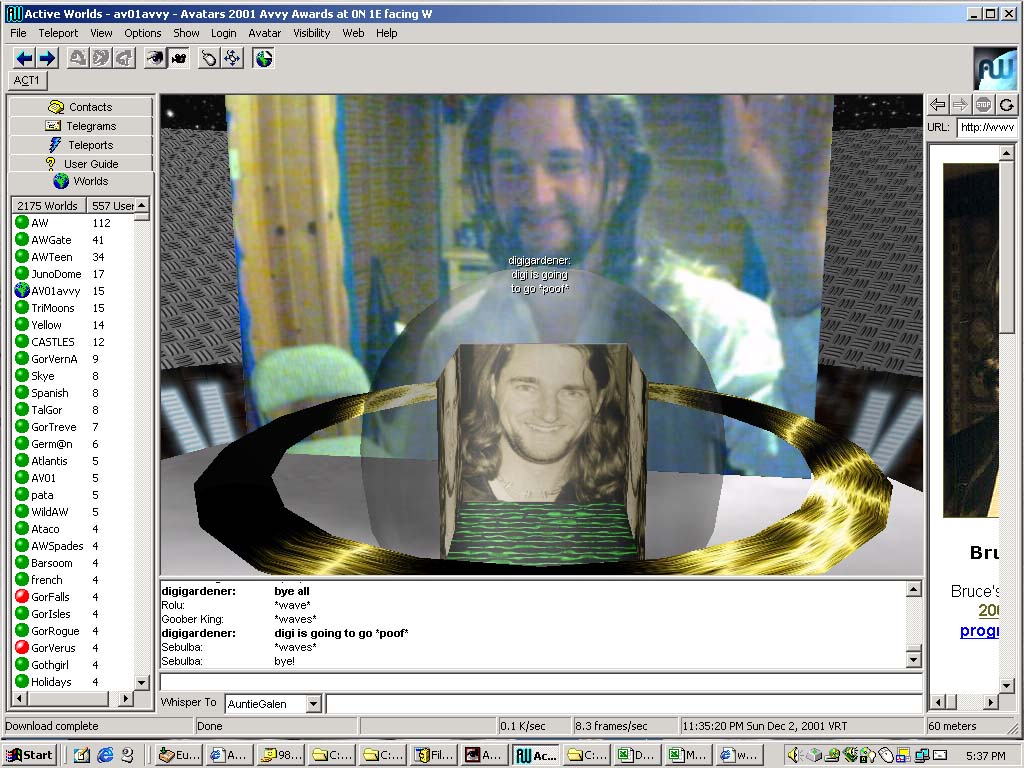Click the teleport Forward arrow in toolbar

tap(46, 58)
